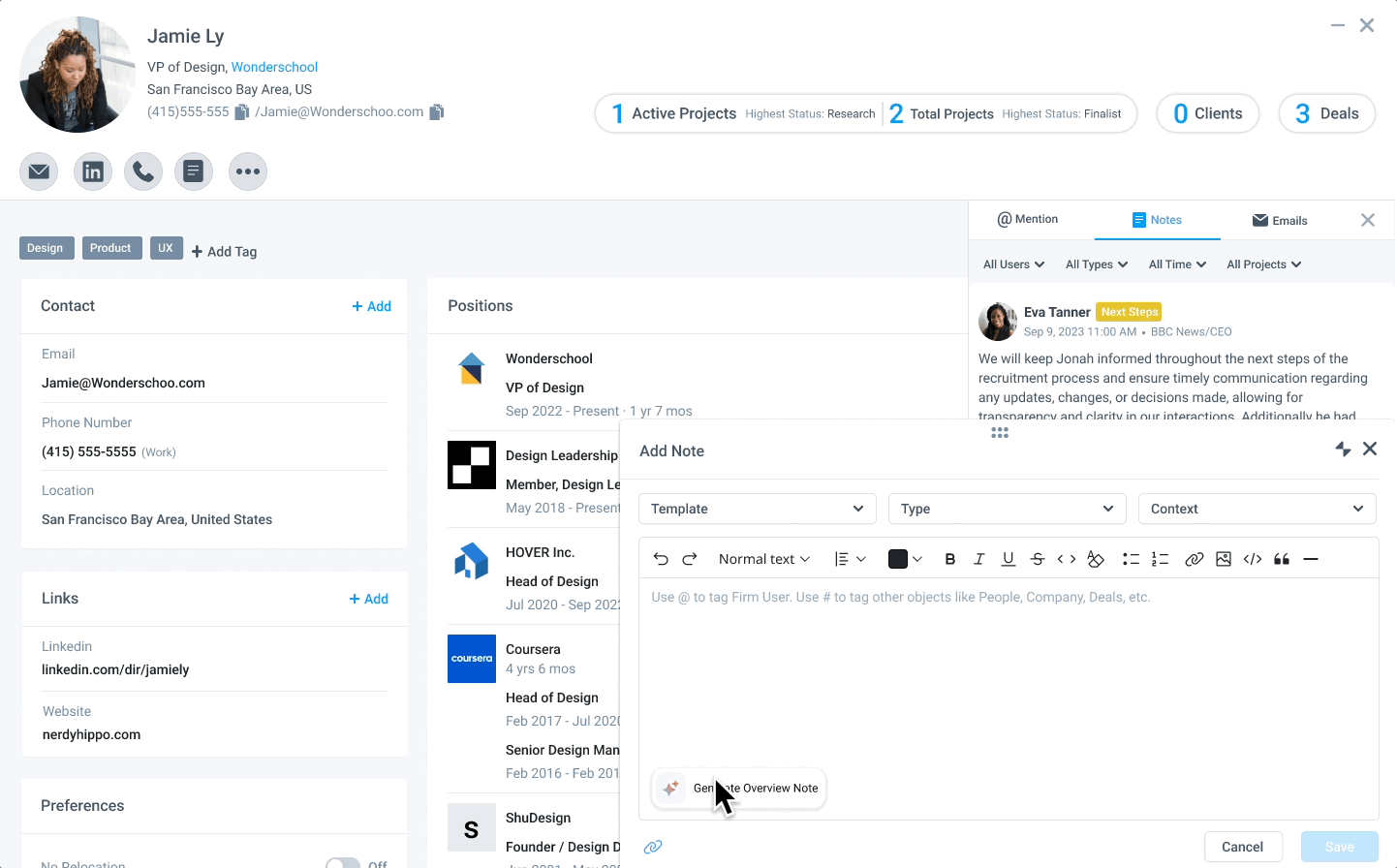Insert link from editor toolbar
The width and height of the screenshot is (1397, 868).
(x=1195, y=559)
